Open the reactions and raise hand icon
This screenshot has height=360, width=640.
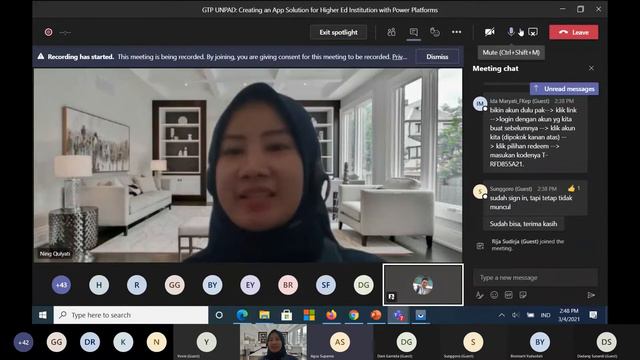[x=435, y=32]
